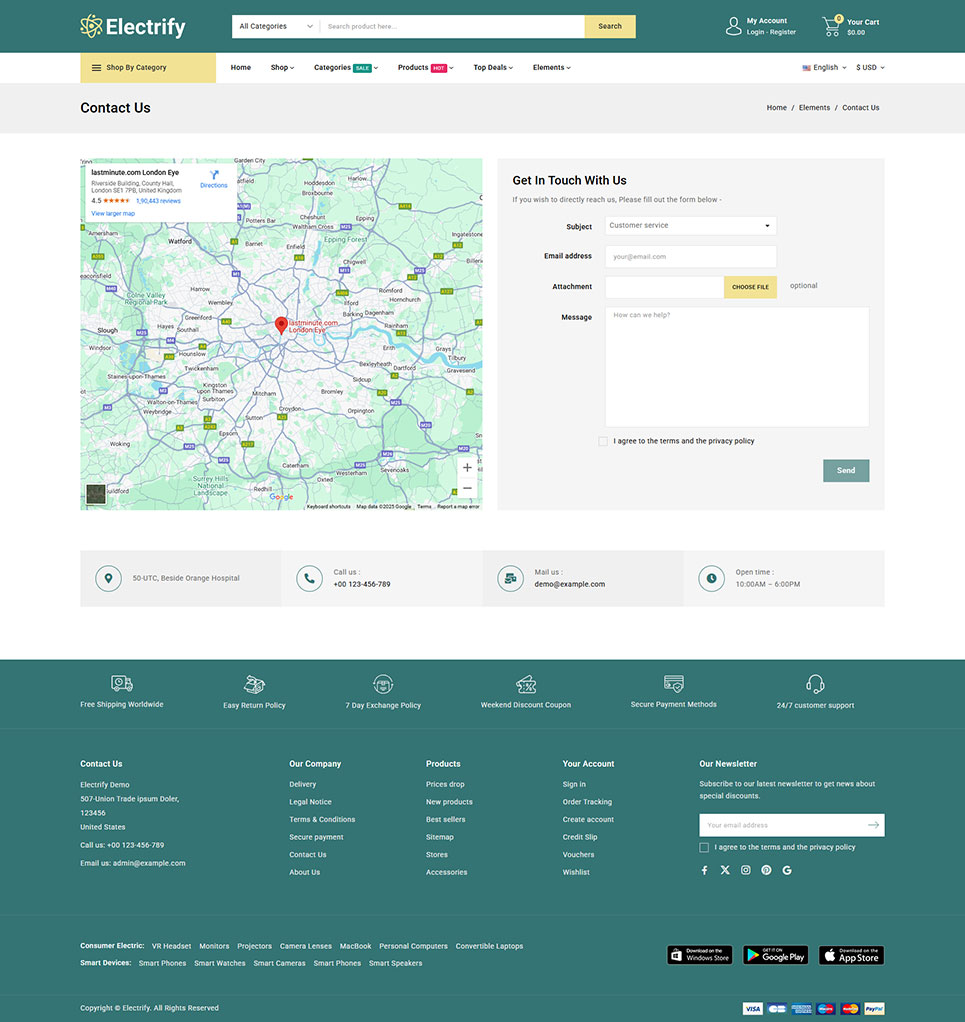Click Register under My Account
The image size is (965, 1022).
pos(783,32)
